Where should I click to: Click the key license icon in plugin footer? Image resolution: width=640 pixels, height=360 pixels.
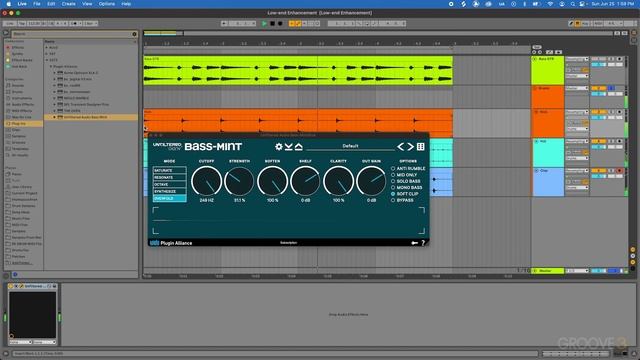click(x=414, y=243)
